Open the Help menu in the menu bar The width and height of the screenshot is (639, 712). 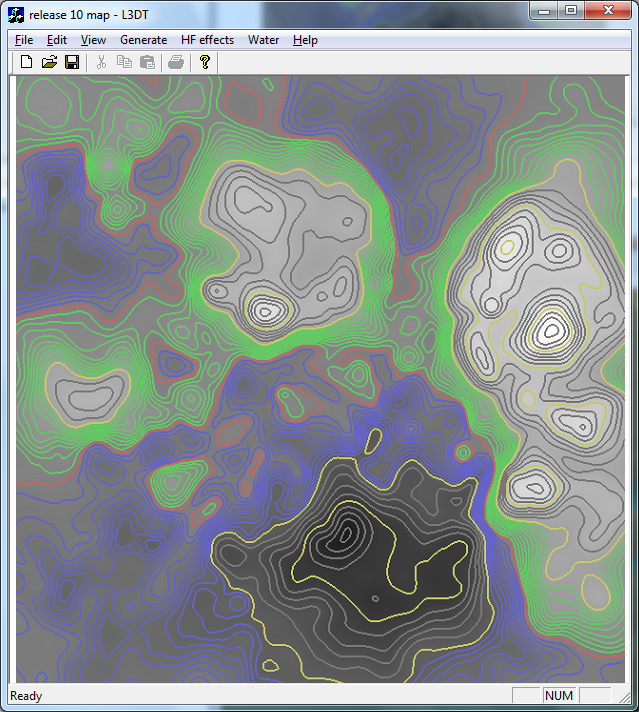click(x=305, y=40)
